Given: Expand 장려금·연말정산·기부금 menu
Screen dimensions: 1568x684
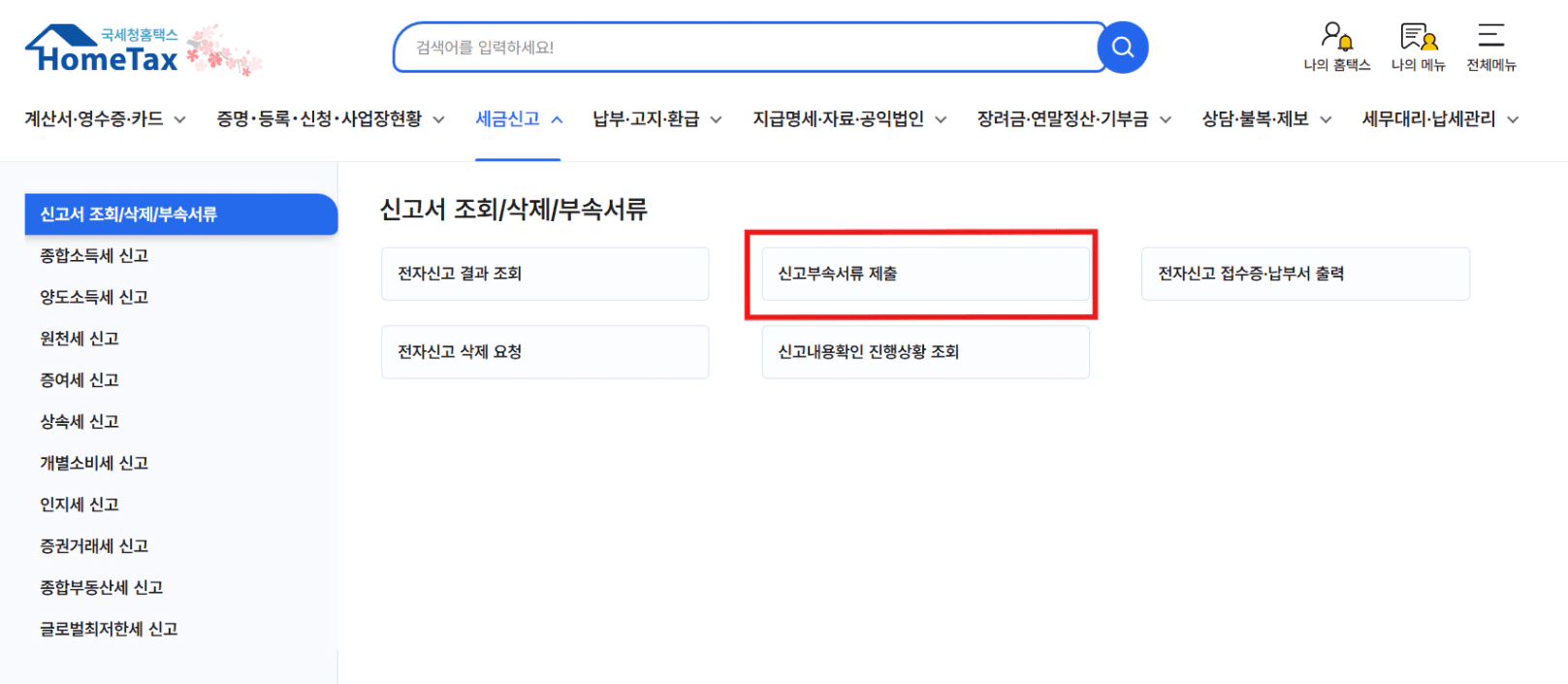Looking at the screenshot, I should (1073, 119).
